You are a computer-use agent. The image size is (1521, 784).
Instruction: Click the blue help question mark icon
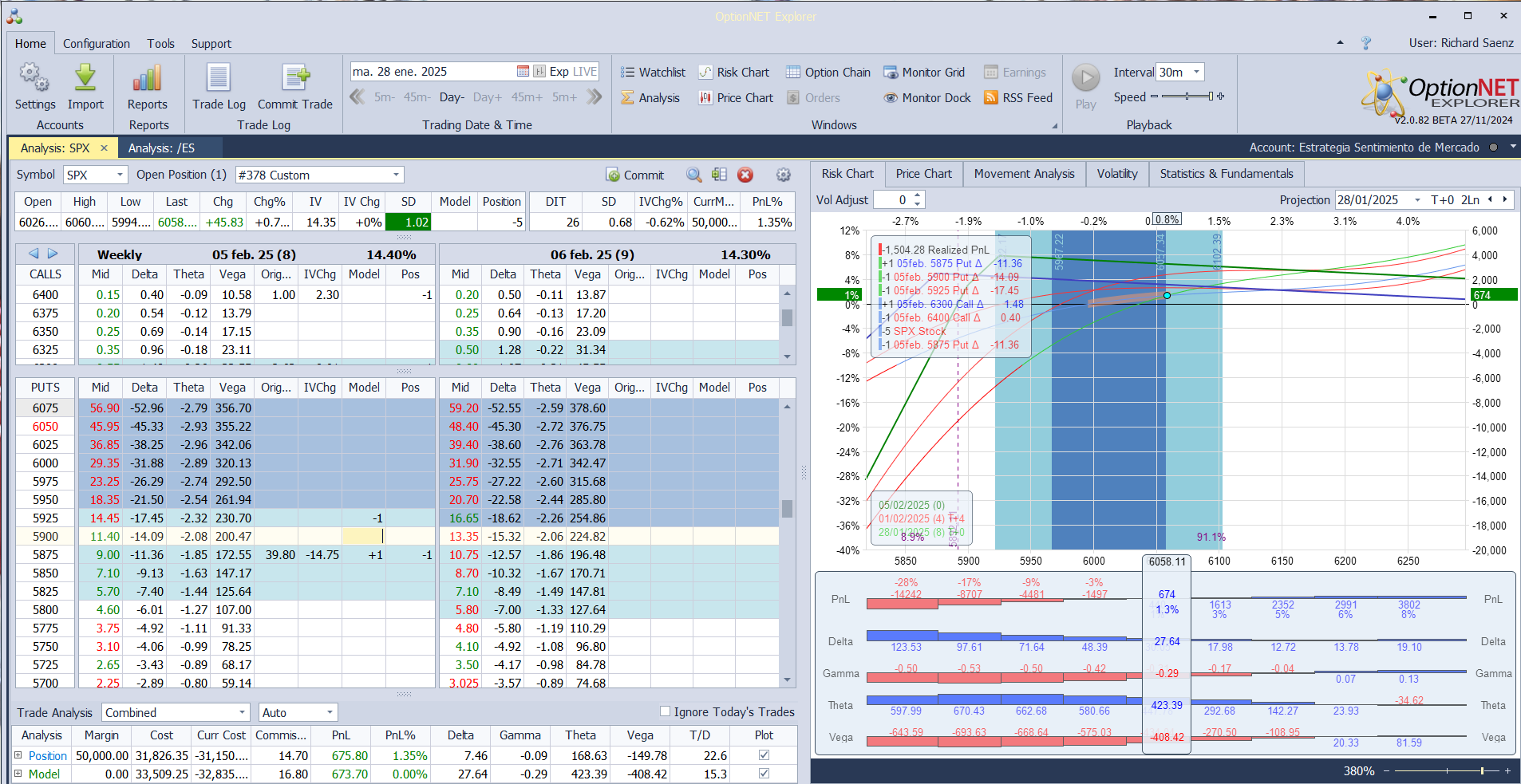pyautogui.click(x=1366, y=43)
